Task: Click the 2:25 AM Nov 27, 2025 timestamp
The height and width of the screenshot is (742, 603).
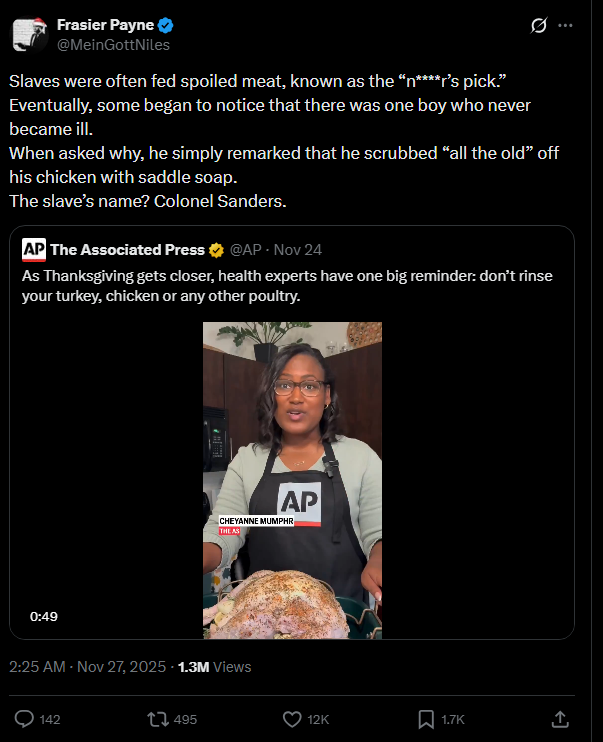Action: [x=88, y=667]
